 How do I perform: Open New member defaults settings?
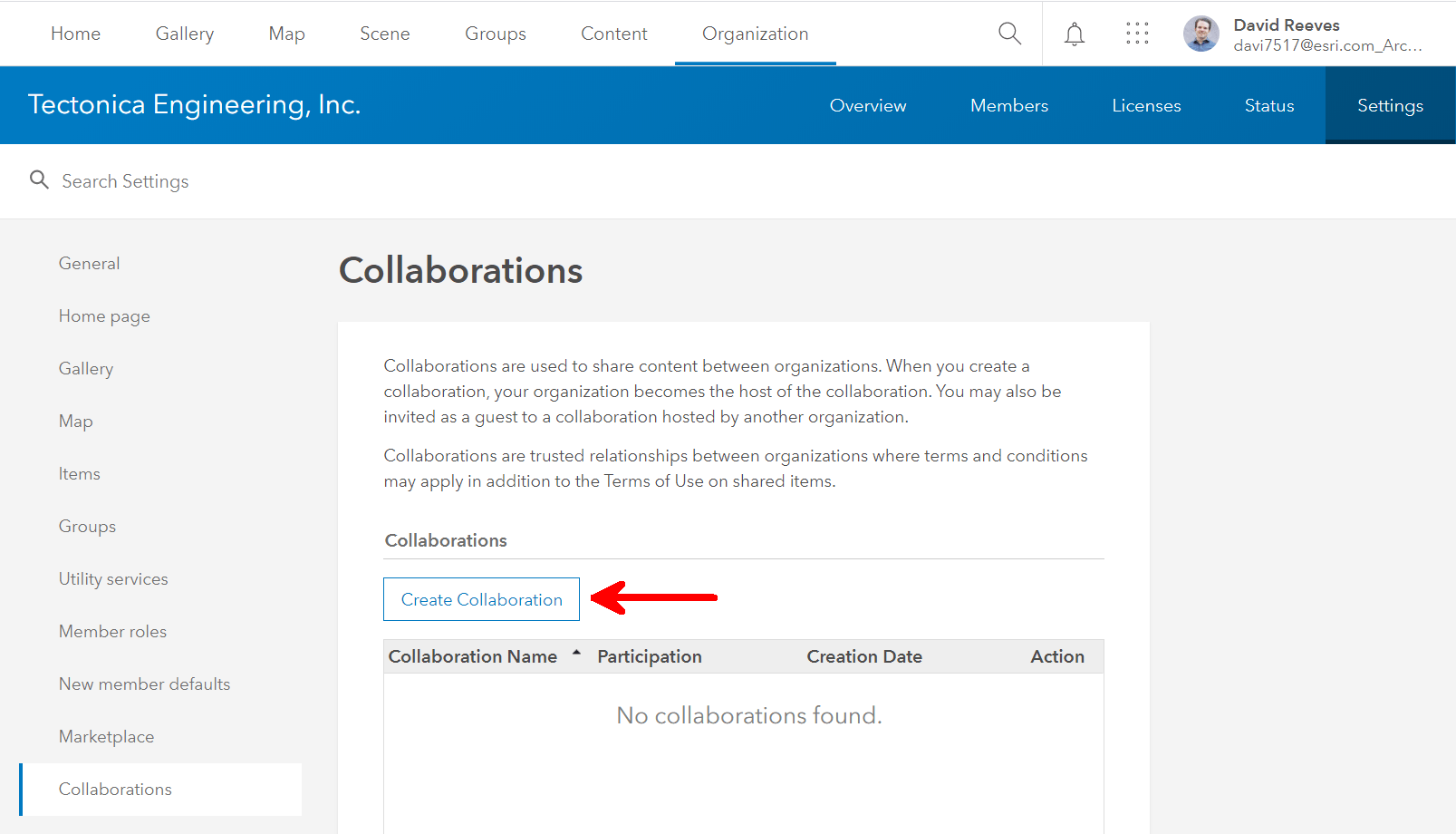click(144, 684)
